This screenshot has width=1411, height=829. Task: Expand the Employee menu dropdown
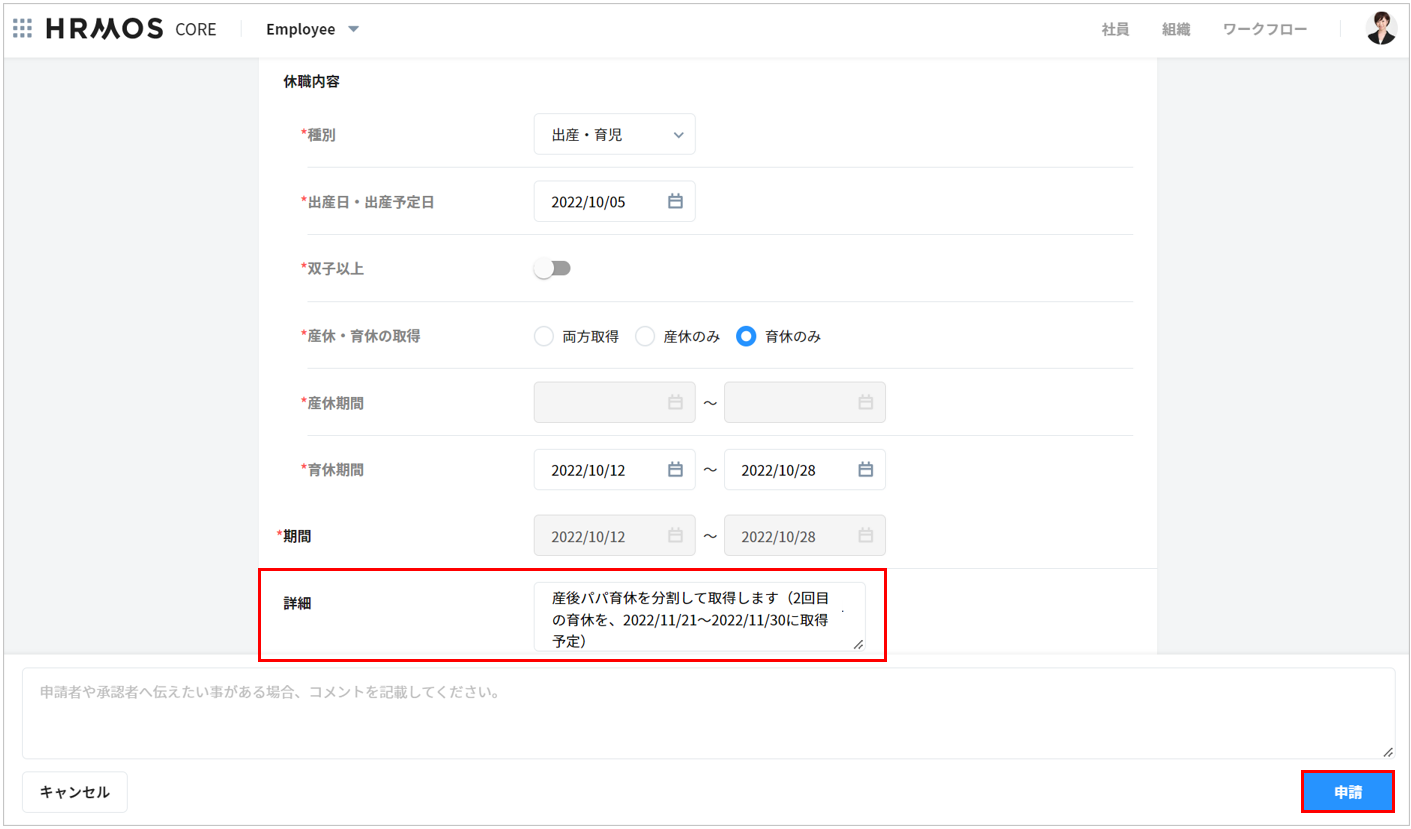[312, 29]
